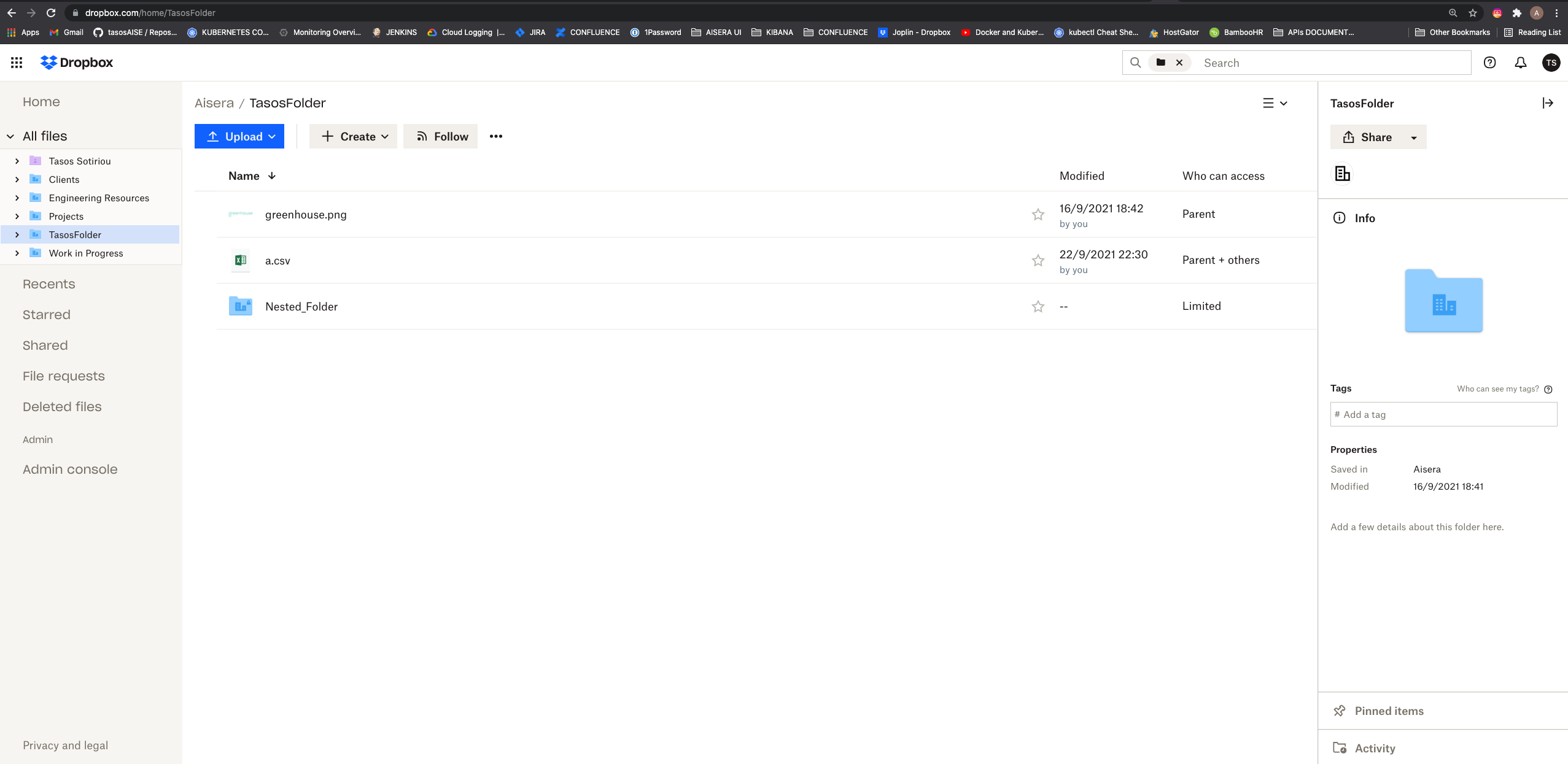Open the list view layout dropdown
This screenshot has width=1568, height=764.
tap(1276, 103)
